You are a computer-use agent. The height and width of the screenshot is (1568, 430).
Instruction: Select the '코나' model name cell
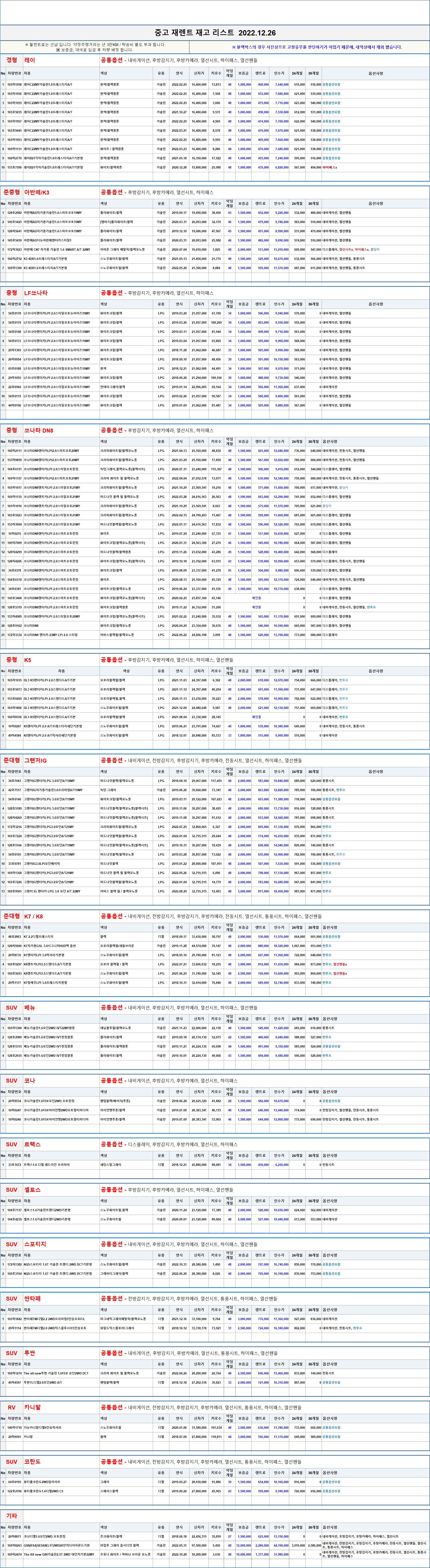[61, 1080]
